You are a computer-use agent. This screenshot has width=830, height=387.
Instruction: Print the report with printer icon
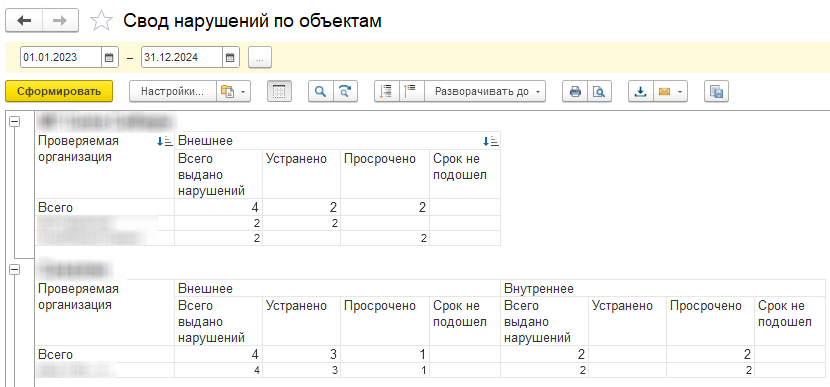point(574,91)
